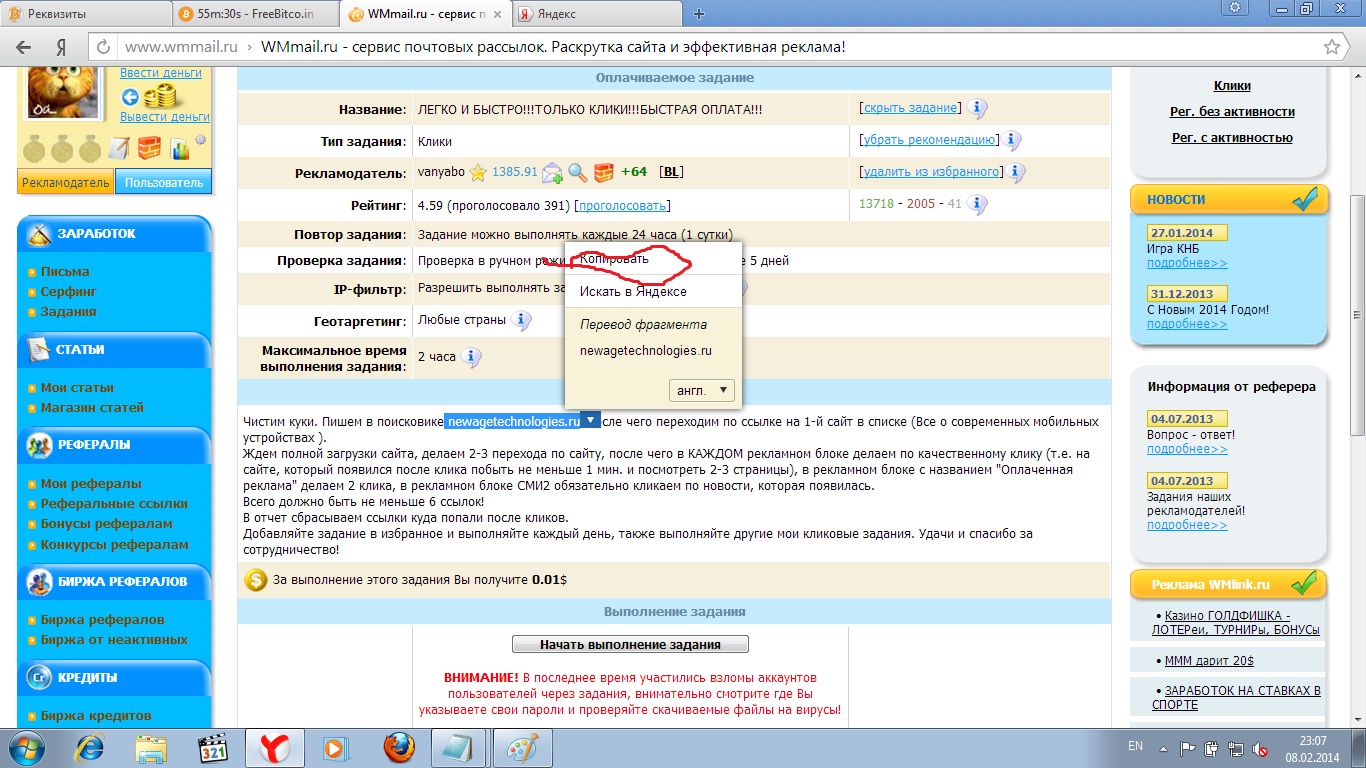Open Реферальные ссылки sidebar link
This screenshot has height=768, width=1366.
click(x=114, y=503)
